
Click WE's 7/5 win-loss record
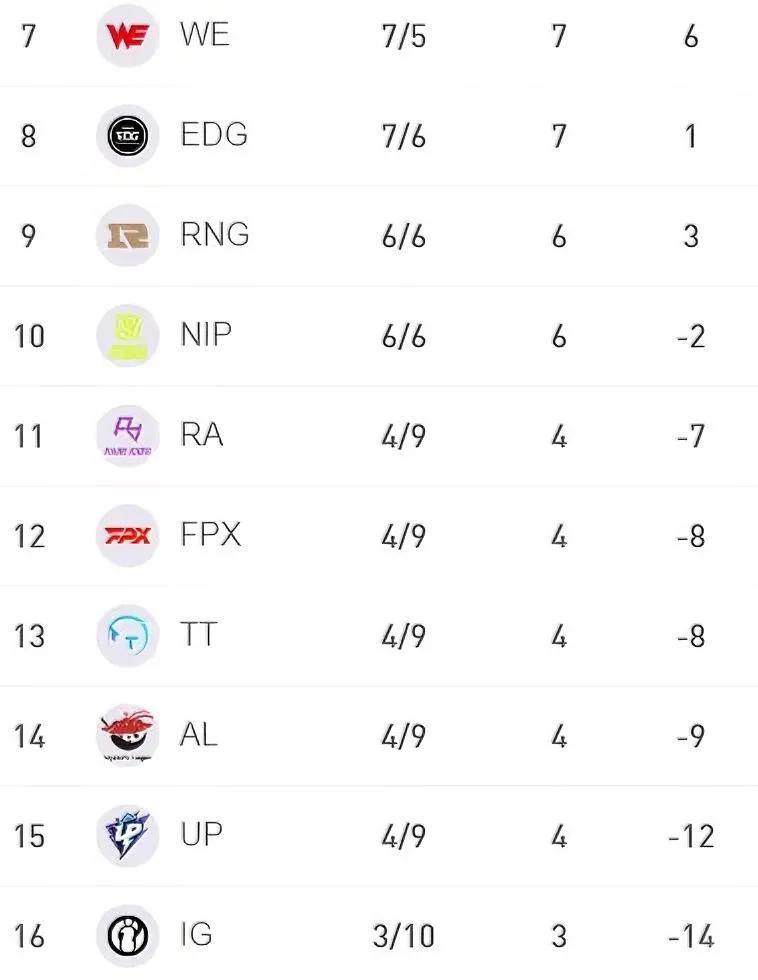pyautogui.click(x=404, y=36)
